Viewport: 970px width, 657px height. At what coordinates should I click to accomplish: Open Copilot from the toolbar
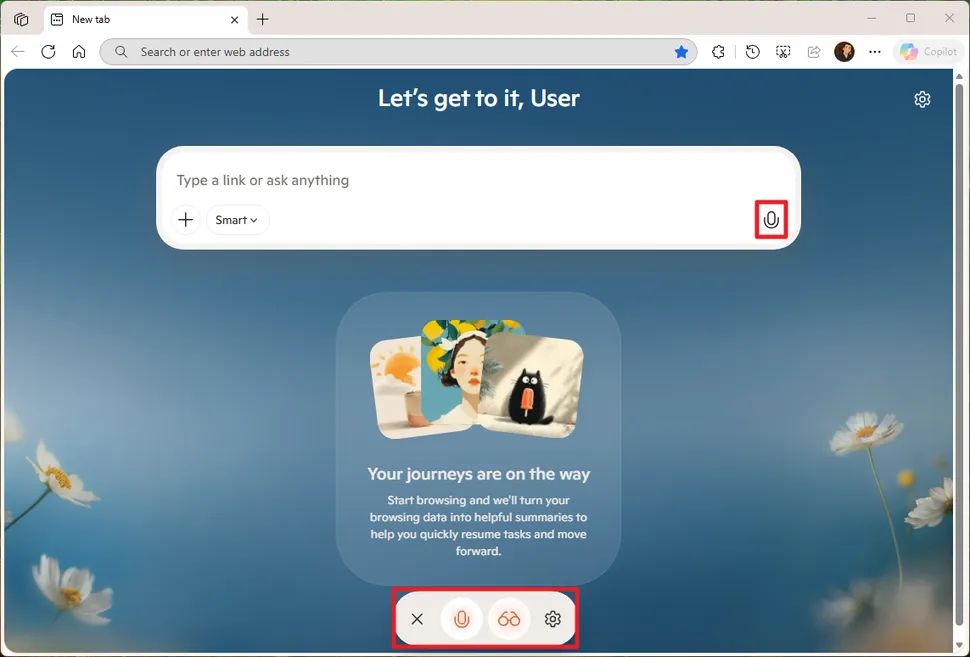click(928, 51)
